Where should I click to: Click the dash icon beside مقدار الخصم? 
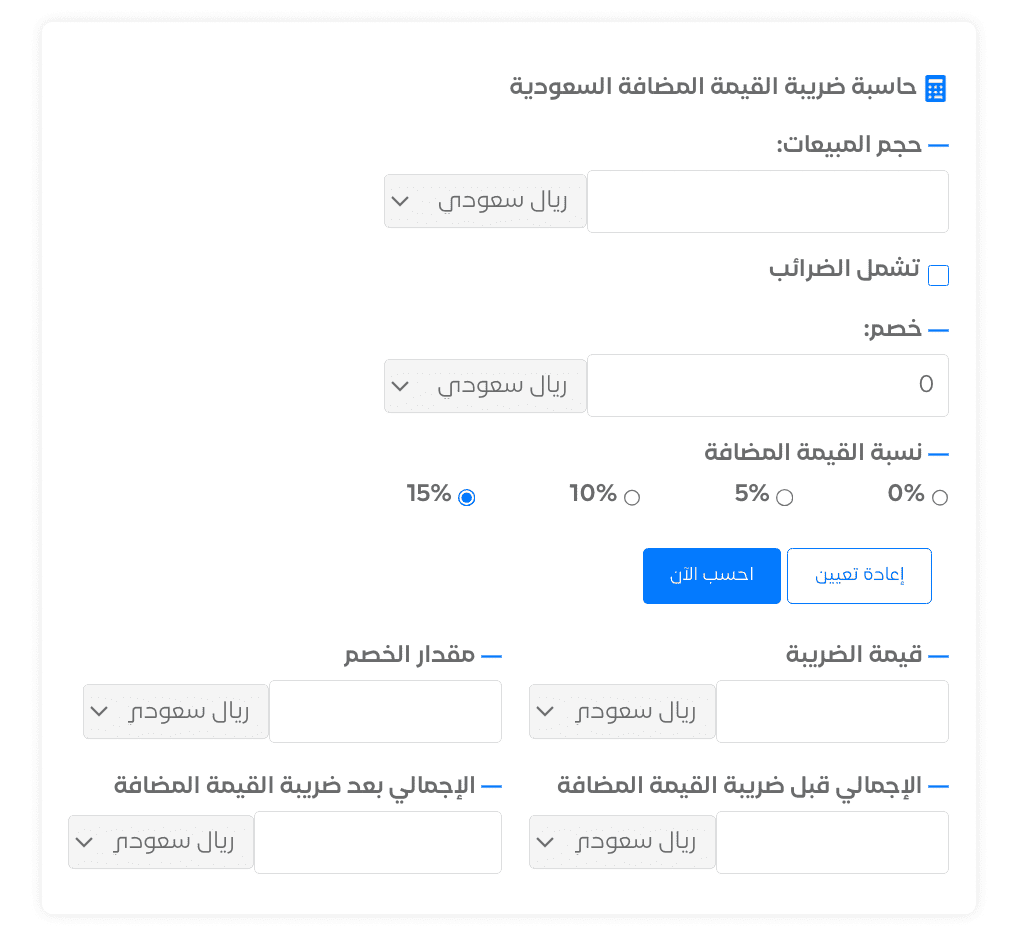[491, 654]
